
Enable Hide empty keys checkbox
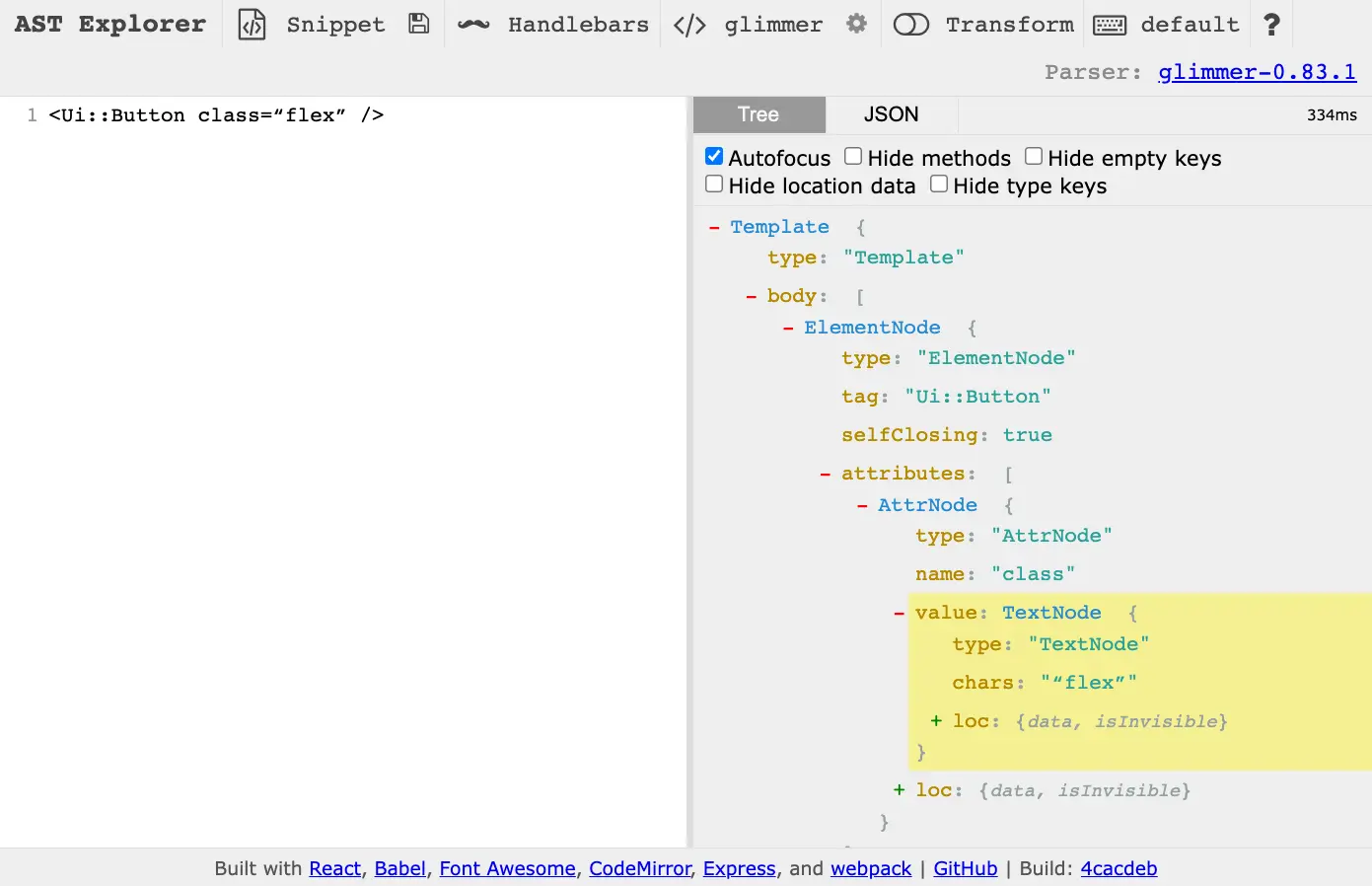1034,156
